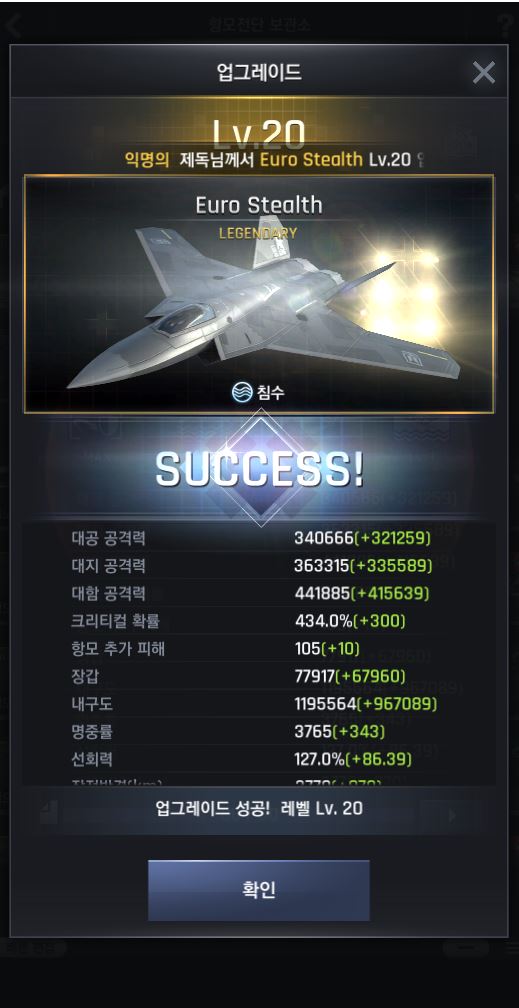This screenshot has width=519, height=1008.
Task: Tap the SUCCESS! diamond banner
Action: point(260,470)
